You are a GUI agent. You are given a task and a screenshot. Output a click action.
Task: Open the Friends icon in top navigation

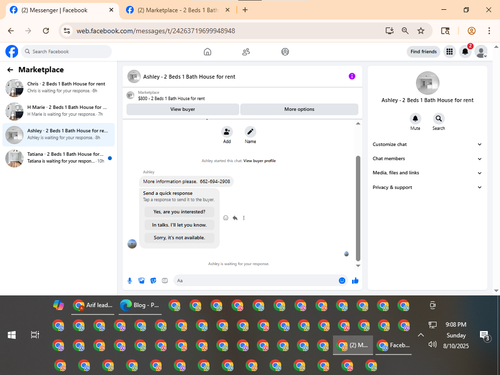246,52
